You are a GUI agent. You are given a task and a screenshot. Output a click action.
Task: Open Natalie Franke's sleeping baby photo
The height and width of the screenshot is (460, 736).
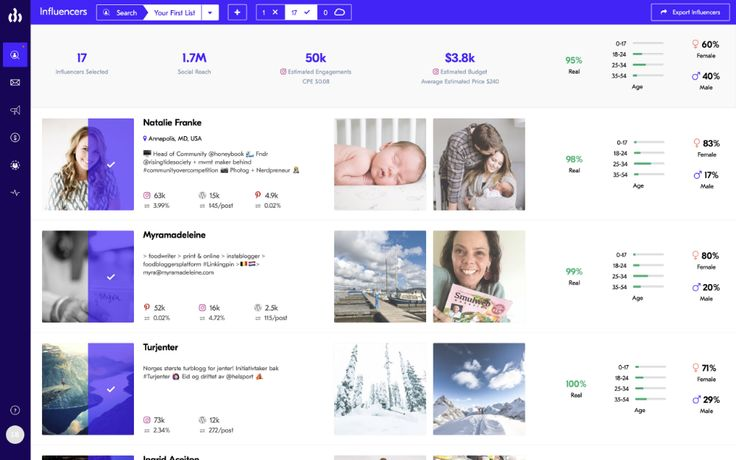380,164
